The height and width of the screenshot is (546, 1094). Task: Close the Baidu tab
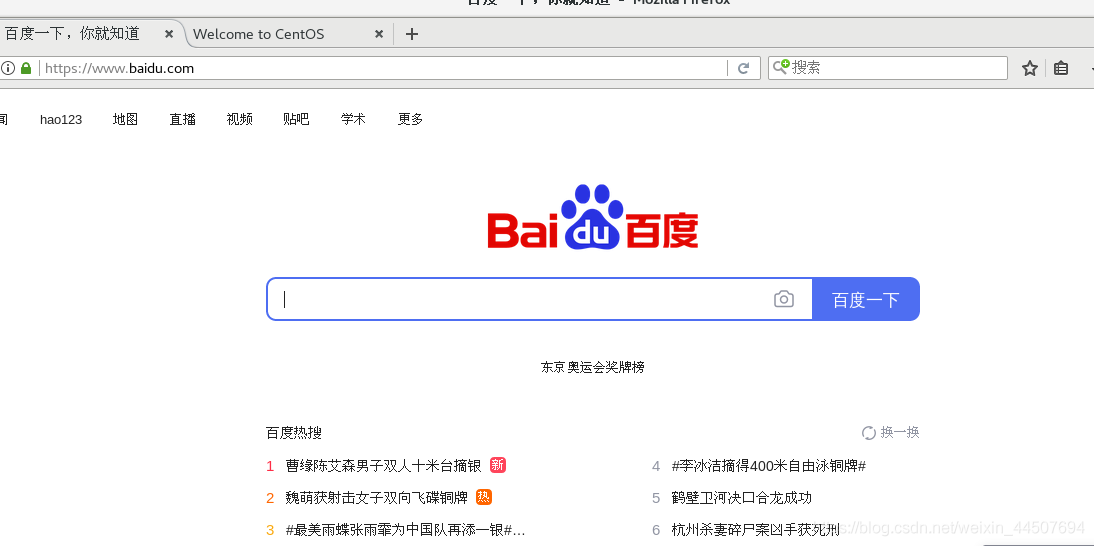[169, 33]
